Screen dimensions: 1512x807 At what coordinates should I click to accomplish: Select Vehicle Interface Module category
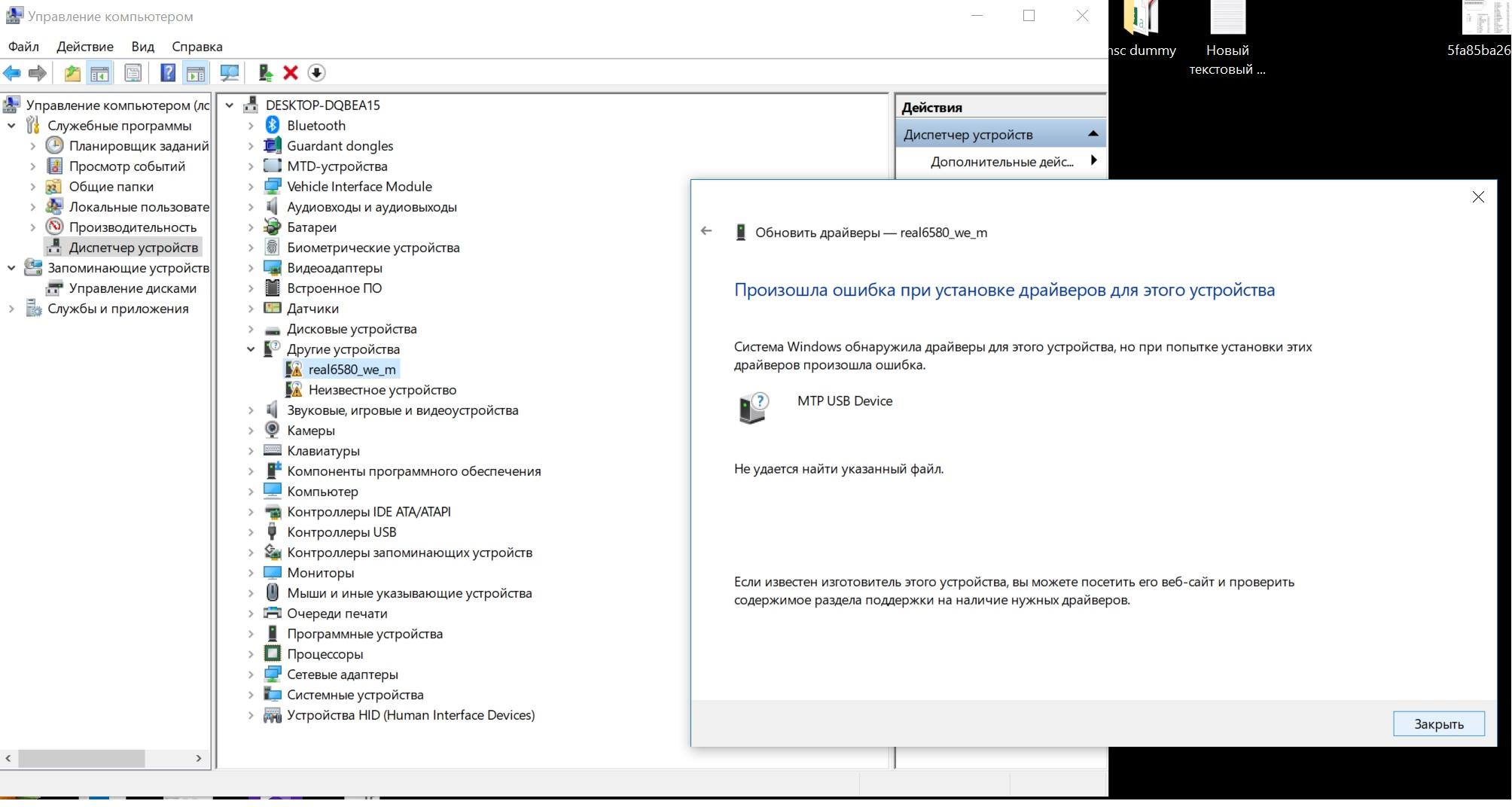tap(359, 187)
